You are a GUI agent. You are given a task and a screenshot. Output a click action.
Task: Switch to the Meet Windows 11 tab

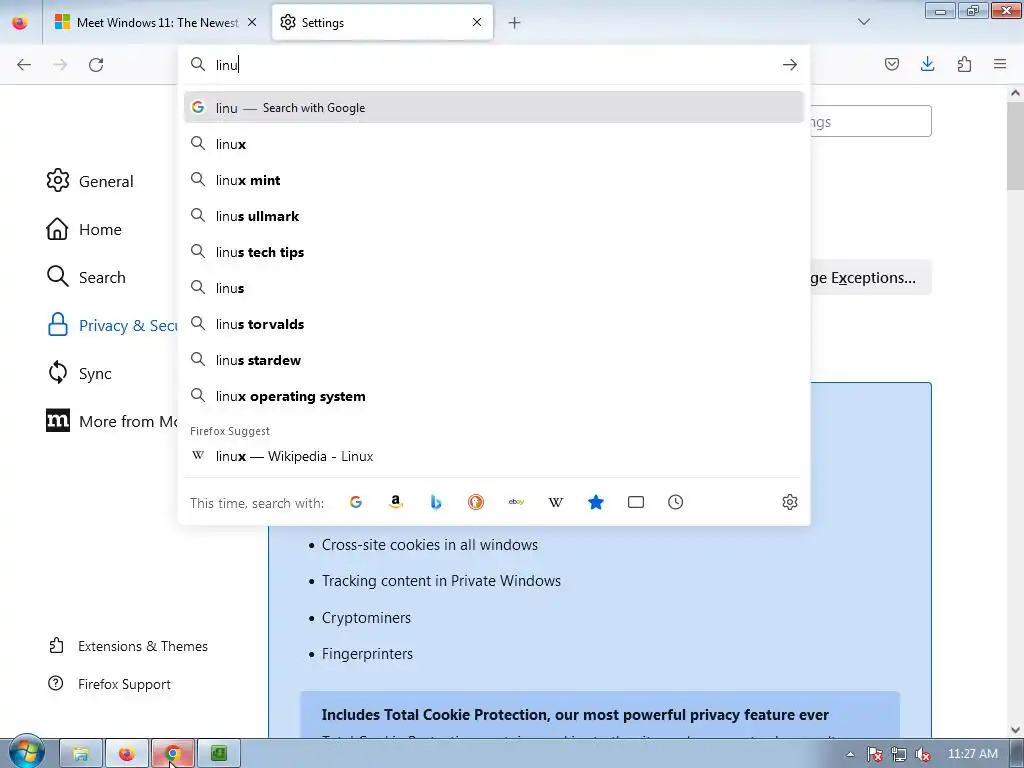[157, 22]
